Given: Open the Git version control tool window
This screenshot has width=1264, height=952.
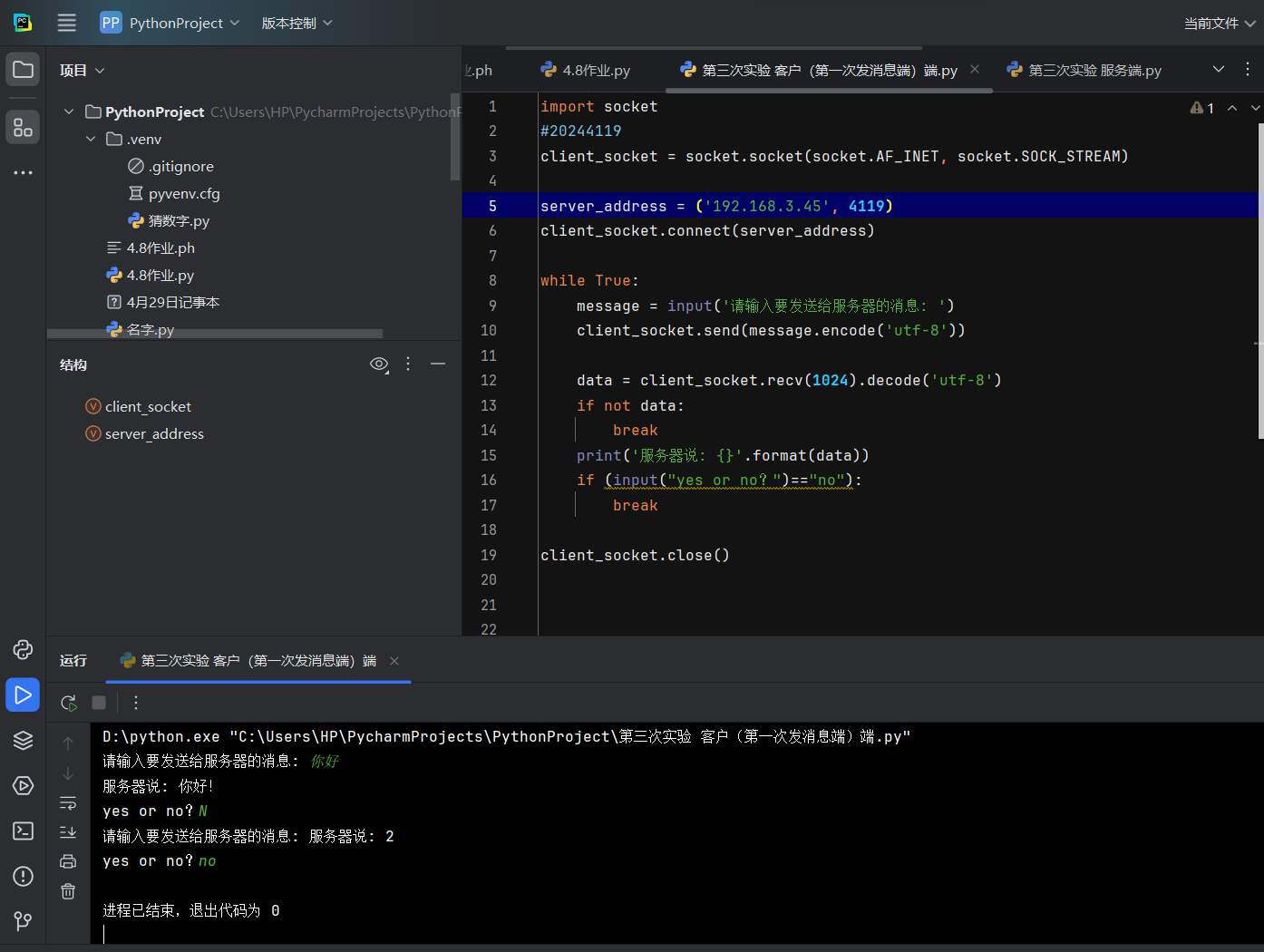Looking at the screenshot, I should [23, 921].
